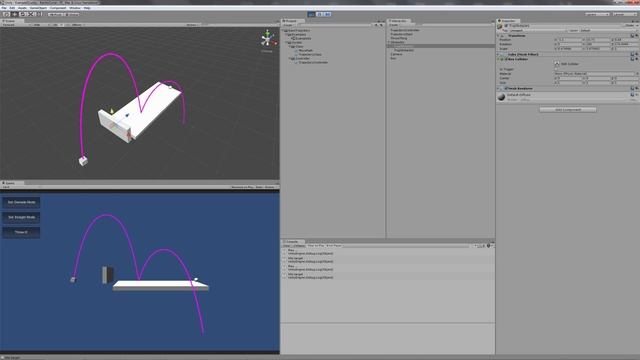
Task: Select TrajectoryController in the Hierarchy list
Action: point(404,30)
